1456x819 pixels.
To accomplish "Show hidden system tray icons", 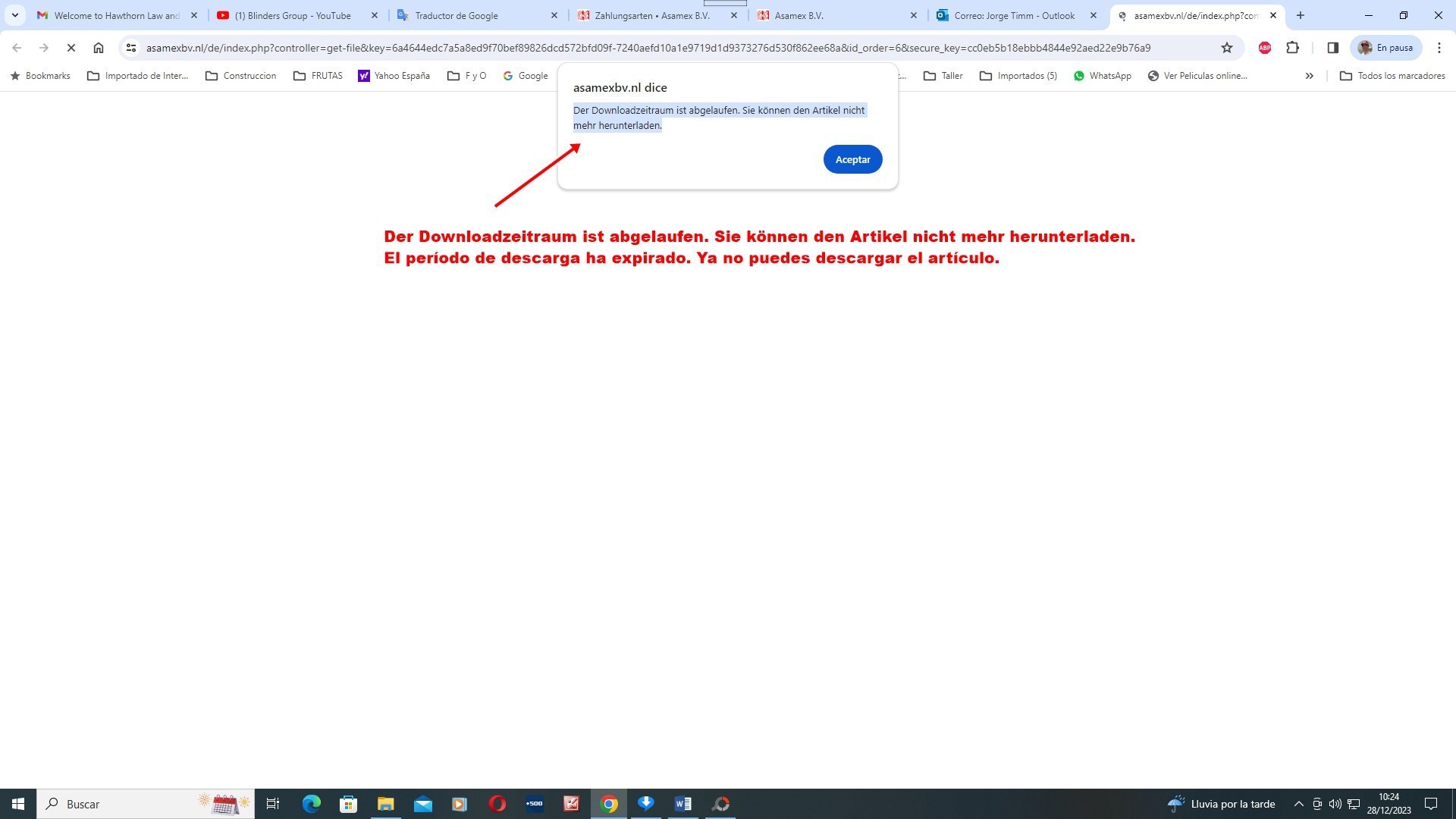I will (x=1298, y=804).
